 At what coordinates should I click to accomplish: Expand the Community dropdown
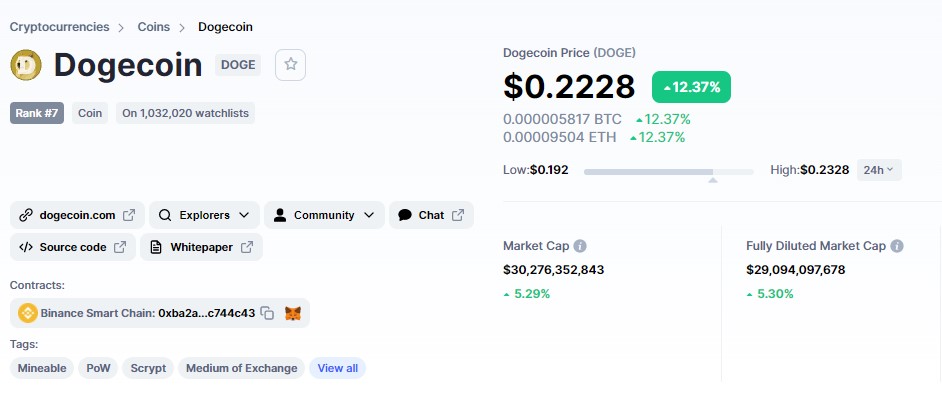click(324, 215)
